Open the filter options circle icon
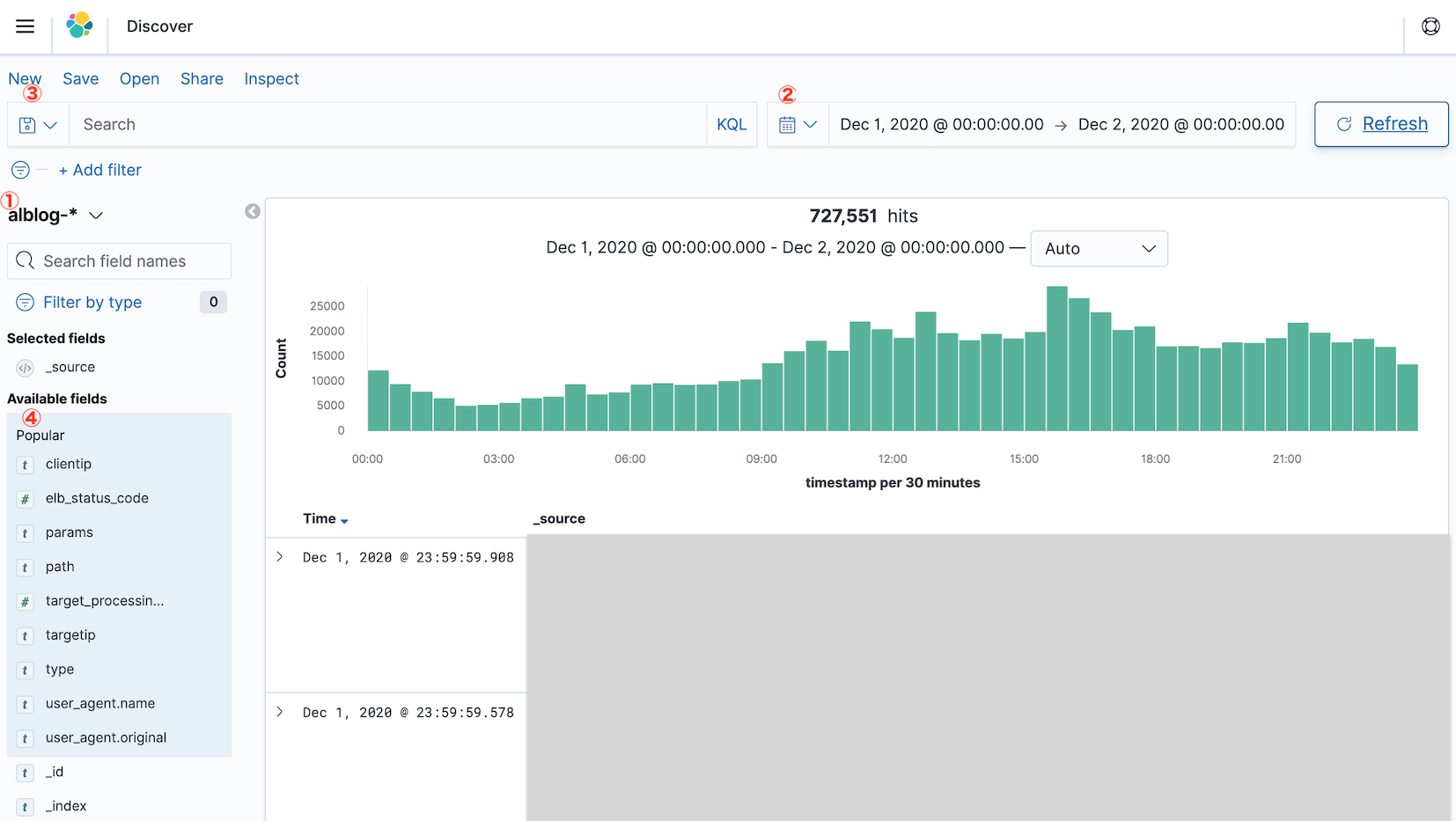This screenshot has height=821, width=1456. [20, 170]
